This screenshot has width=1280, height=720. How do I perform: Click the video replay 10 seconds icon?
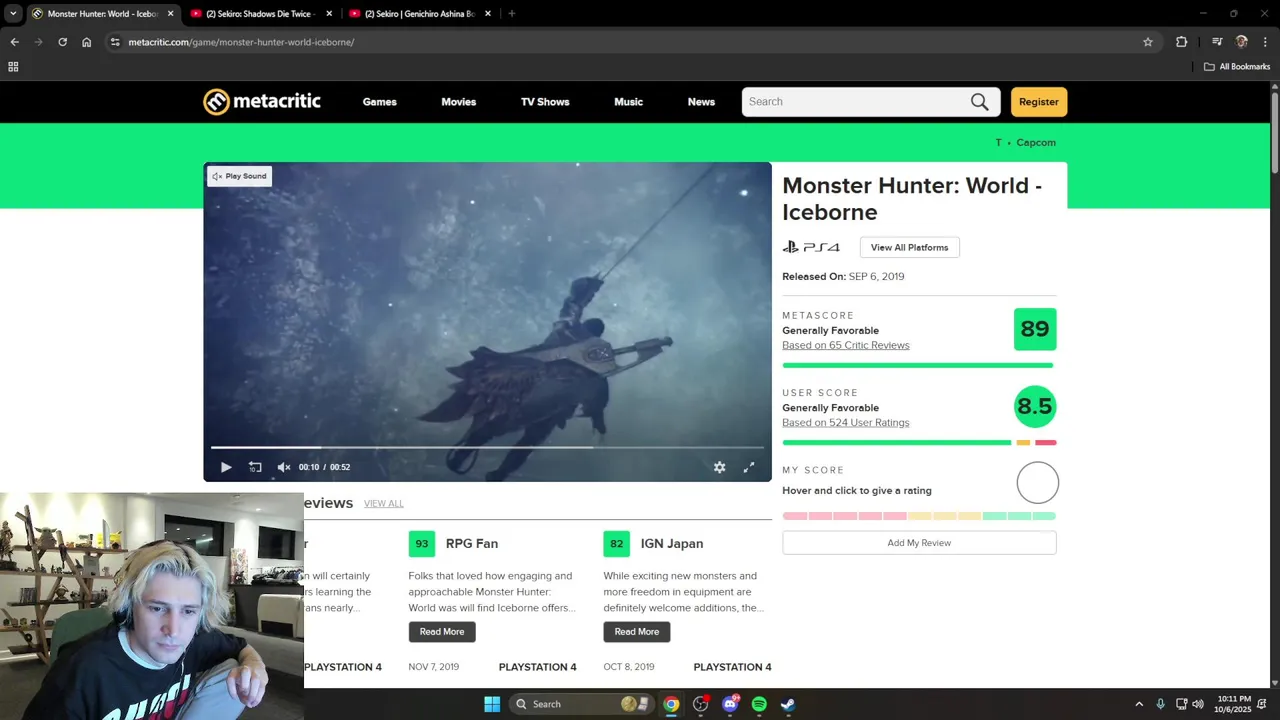point(255,467)
